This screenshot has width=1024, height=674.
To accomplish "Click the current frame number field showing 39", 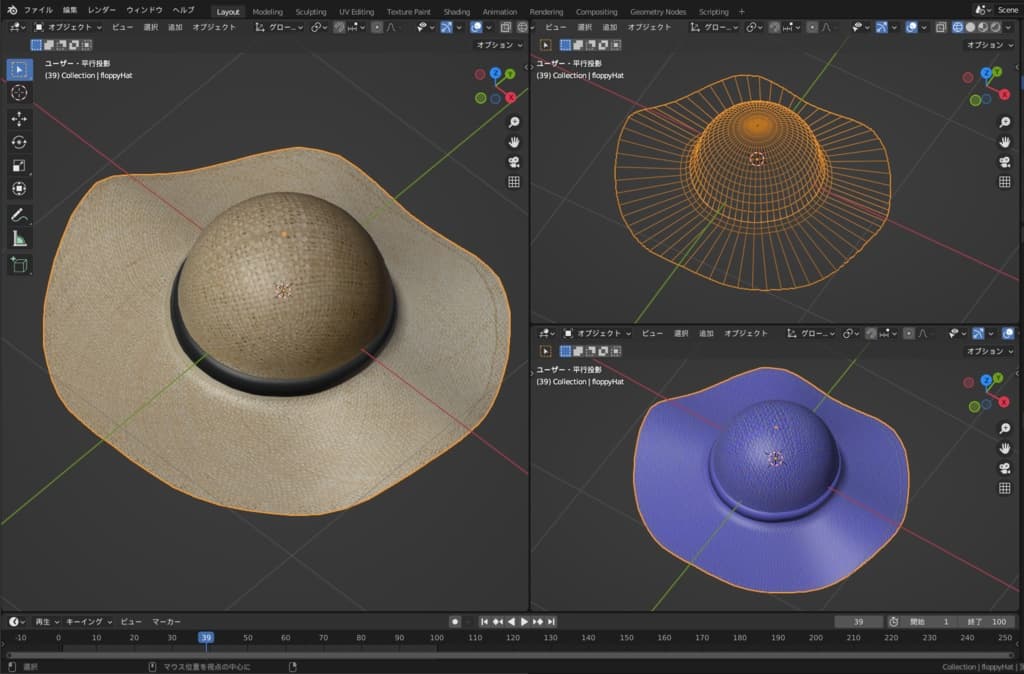I will click(858, 621).
